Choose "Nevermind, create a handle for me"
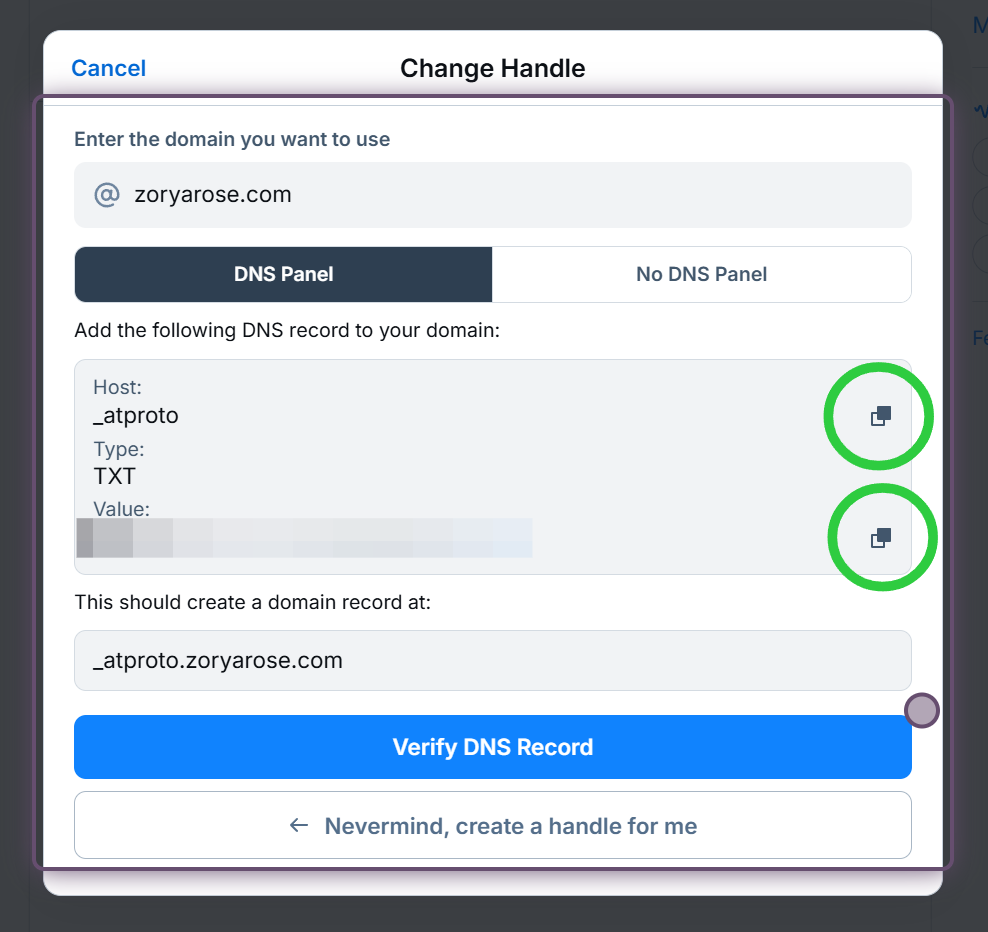988x932 pixels. (x=510, y=826)
